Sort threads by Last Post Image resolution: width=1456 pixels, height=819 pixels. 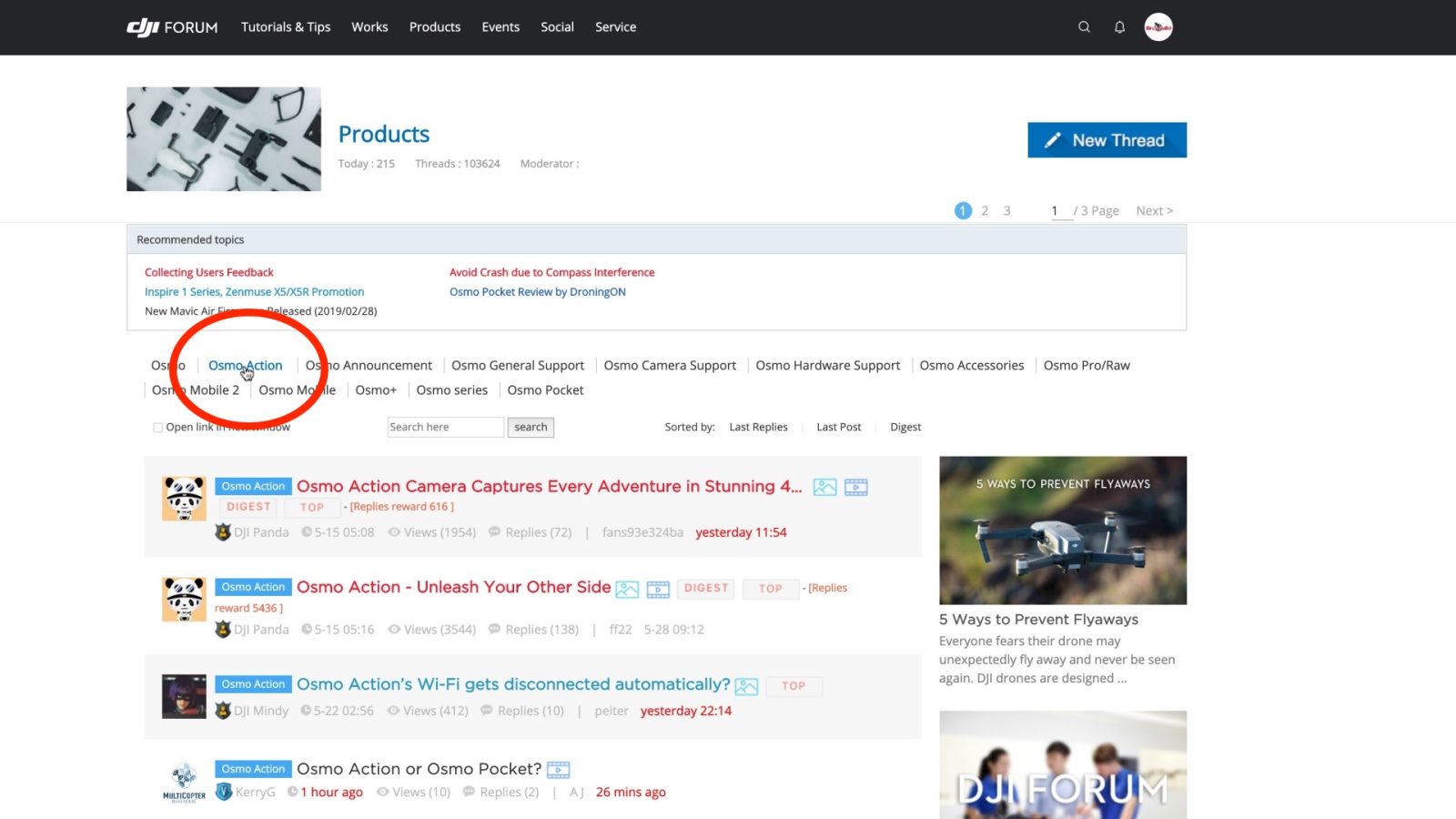(838, 427)
